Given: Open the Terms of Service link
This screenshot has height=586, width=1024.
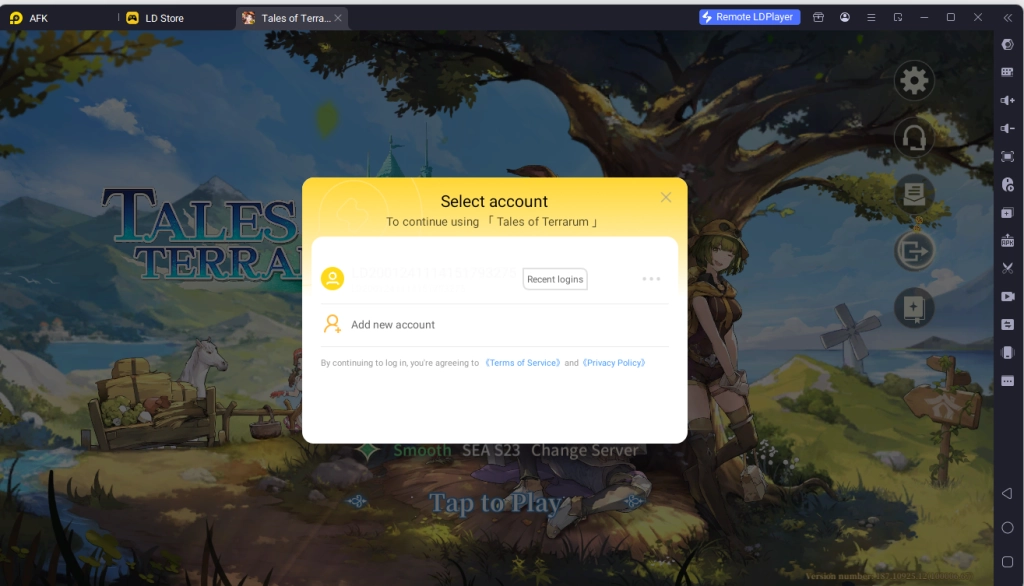Looking at the screenshot, I should 522,363.
